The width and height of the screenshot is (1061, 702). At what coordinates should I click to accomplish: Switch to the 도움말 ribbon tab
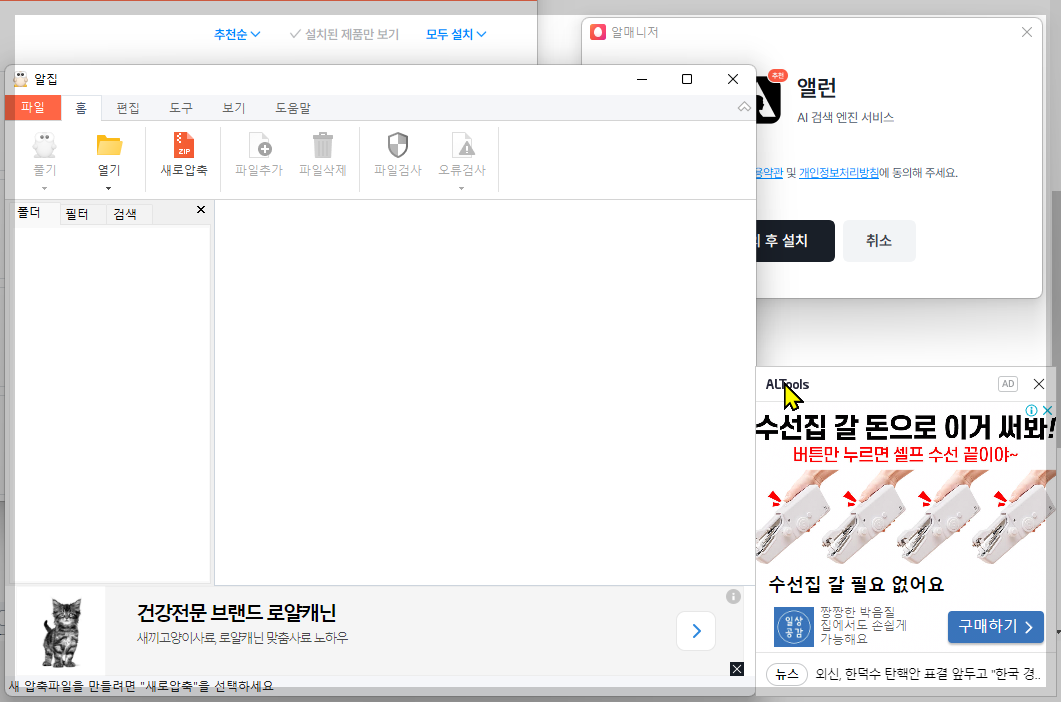[293, 108]
